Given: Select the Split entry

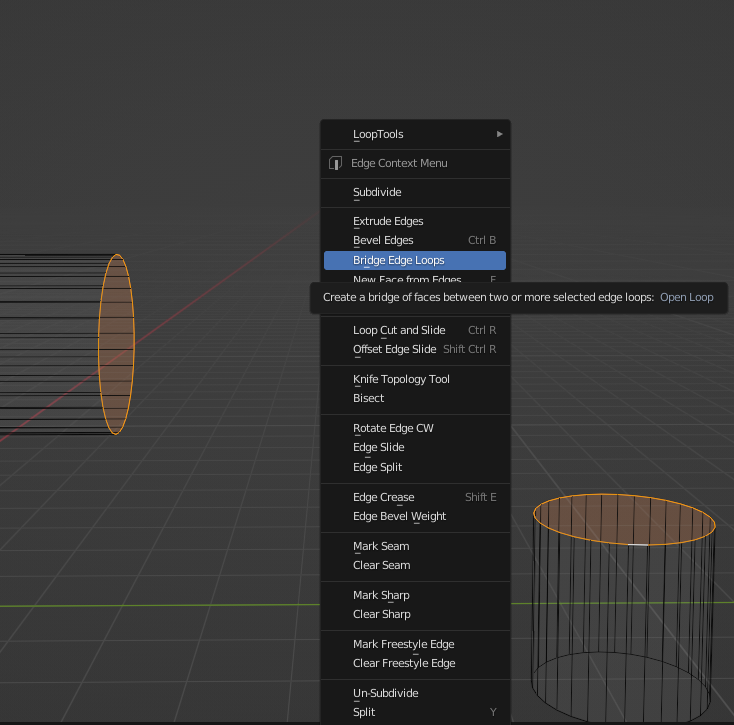Looking at the screenshot, I should click(415, 712).
